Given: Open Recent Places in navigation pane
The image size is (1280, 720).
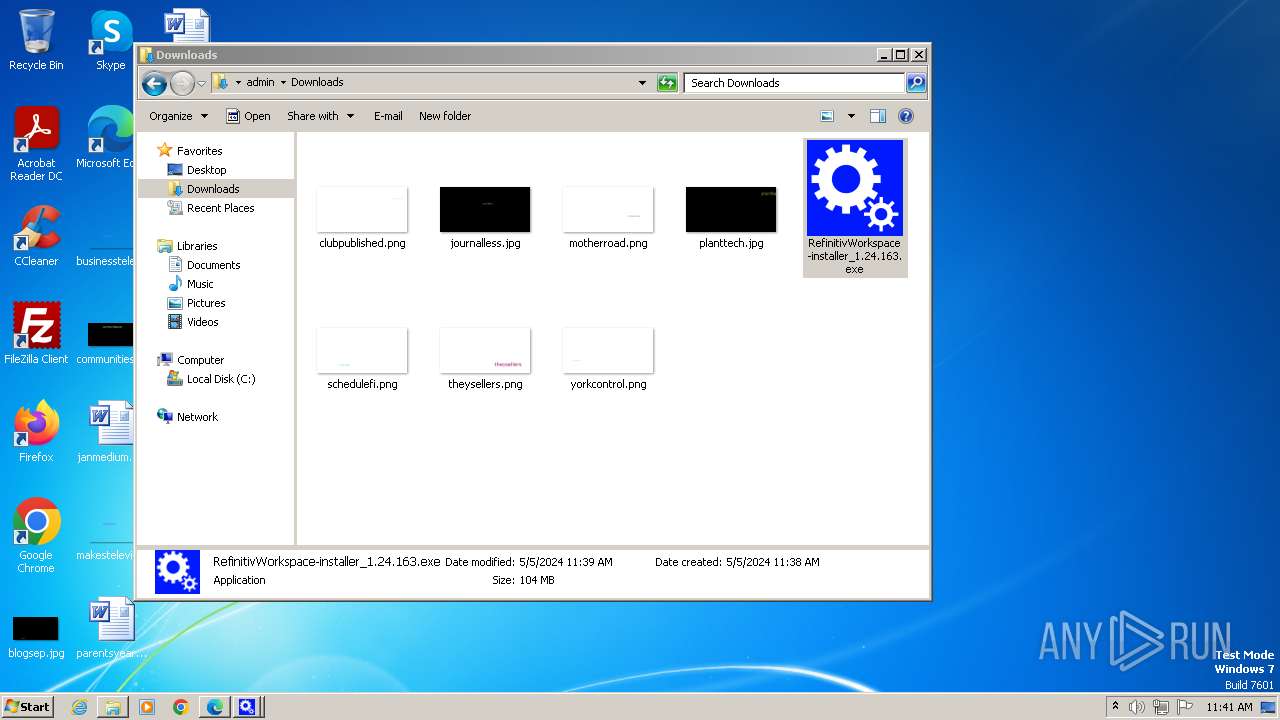Looking at the screenshot, I should coord(220,208).
